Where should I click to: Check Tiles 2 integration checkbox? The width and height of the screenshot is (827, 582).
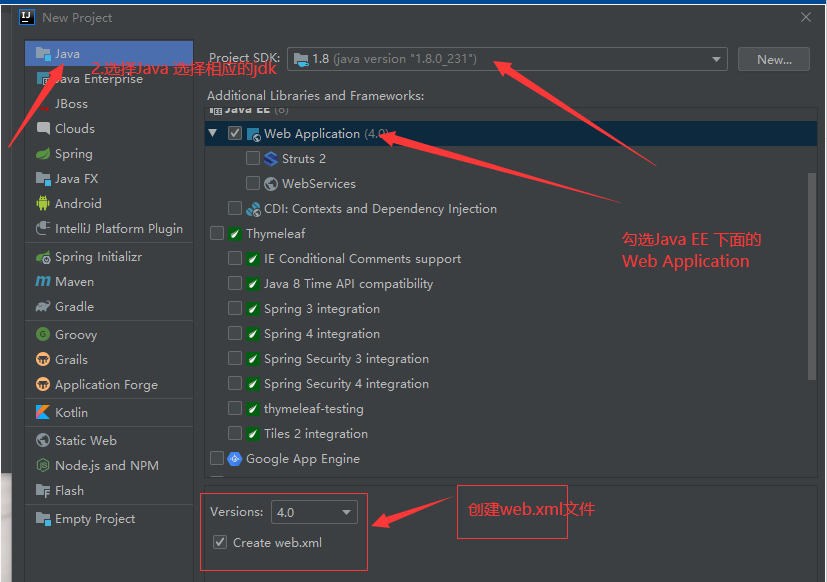tap(235, 433)
